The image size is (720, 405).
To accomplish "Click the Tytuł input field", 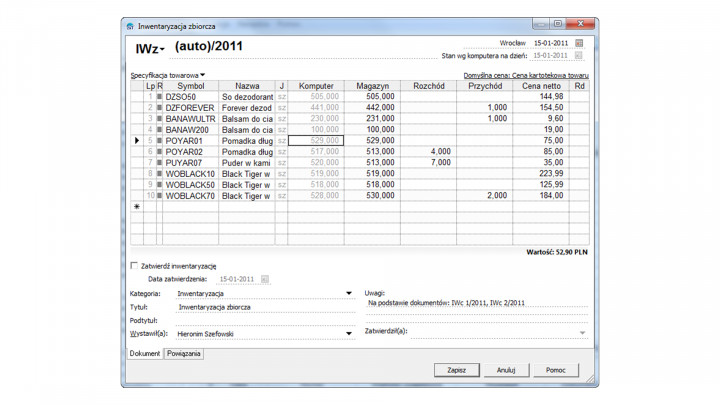I will point(265,307).
